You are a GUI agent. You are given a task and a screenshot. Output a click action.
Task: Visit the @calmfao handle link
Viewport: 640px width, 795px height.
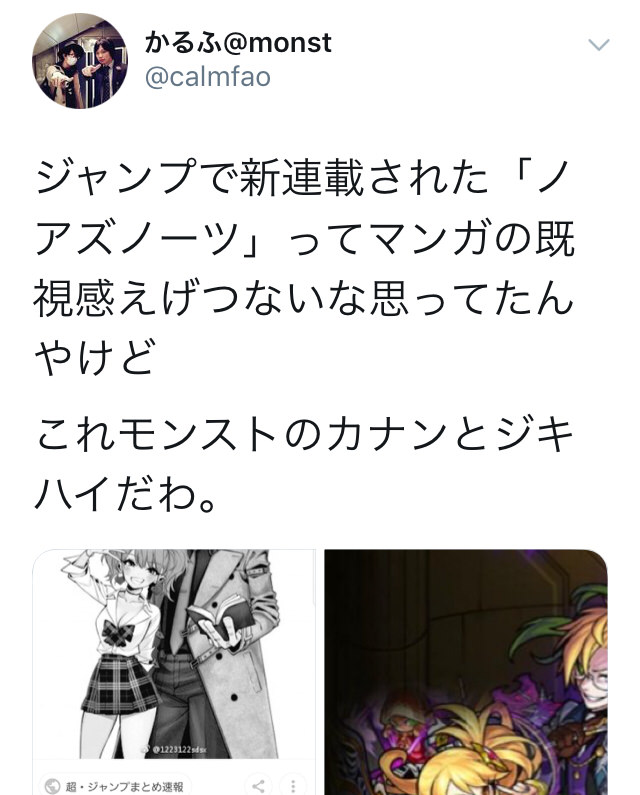208,78
